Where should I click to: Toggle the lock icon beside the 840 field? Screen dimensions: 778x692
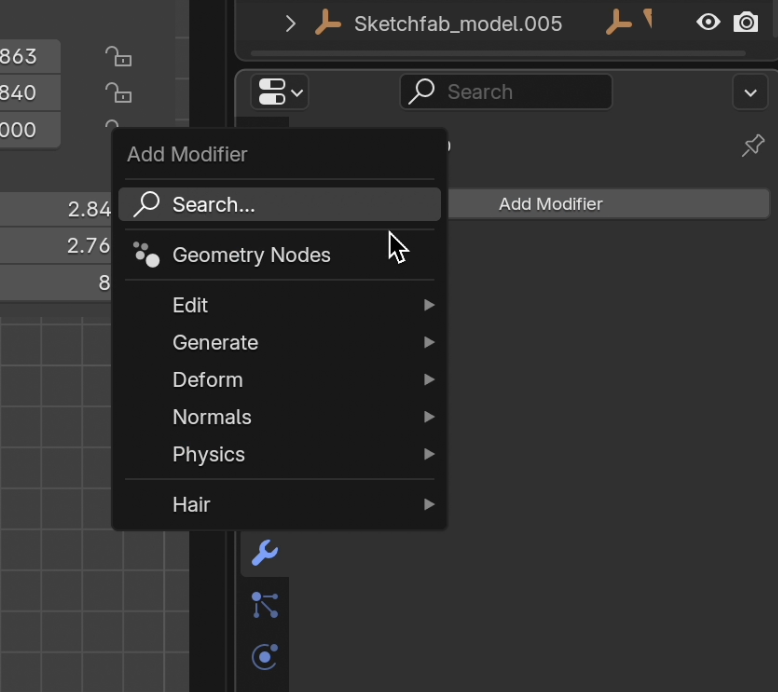(x=118, y=93)
